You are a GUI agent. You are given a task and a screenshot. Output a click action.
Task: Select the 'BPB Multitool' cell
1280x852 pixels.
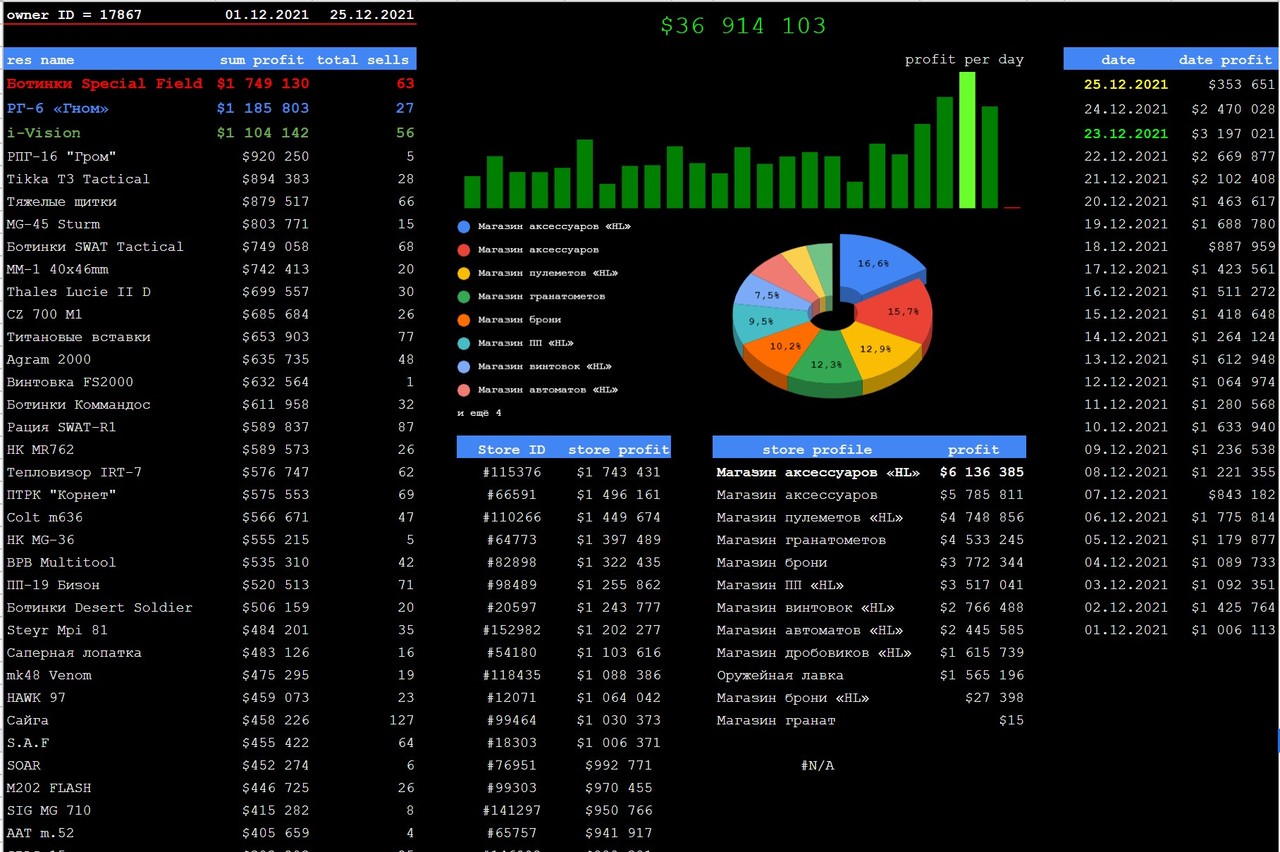point(61,562)
